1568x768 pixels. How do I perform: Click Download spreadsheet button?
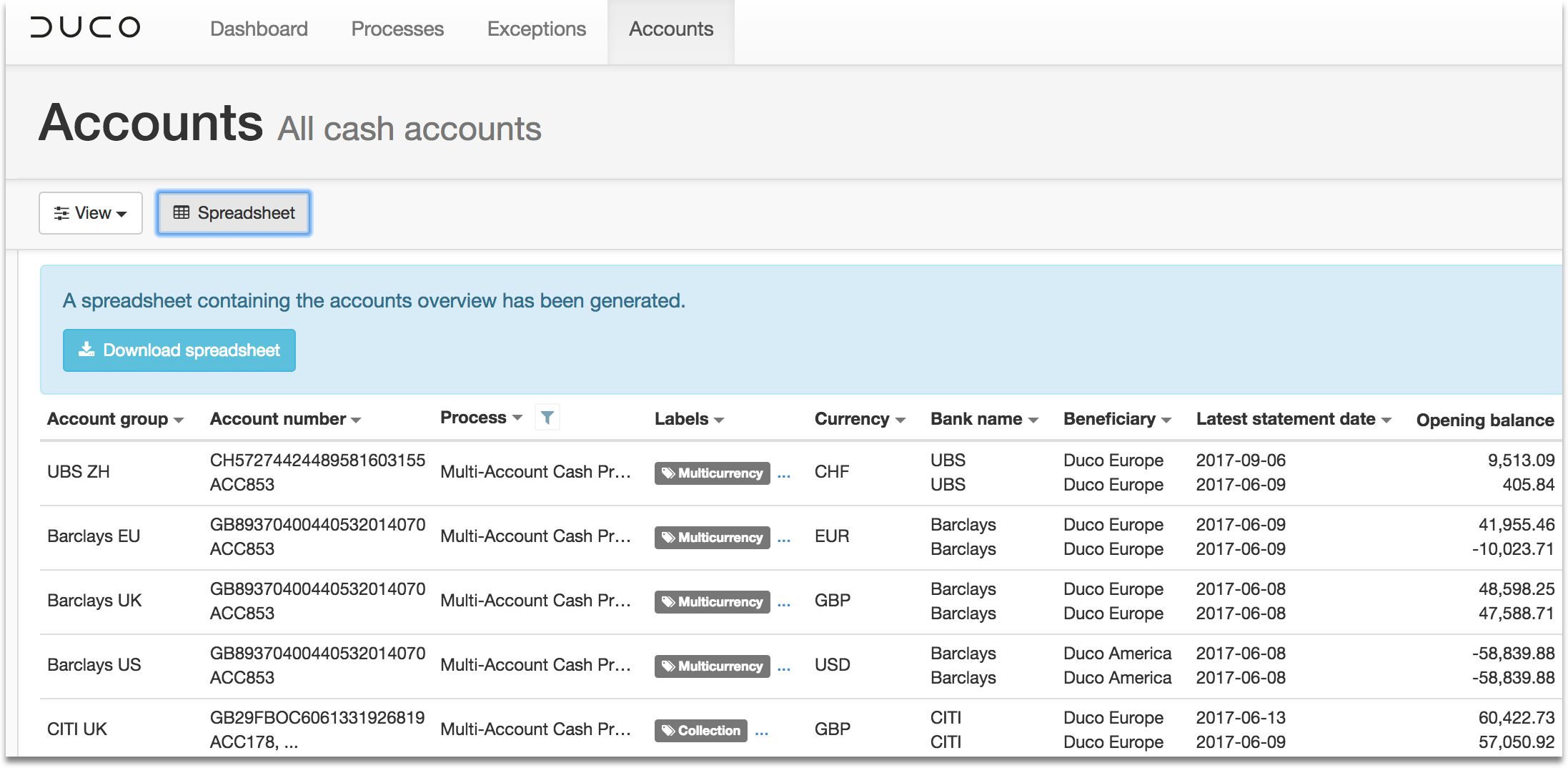tap(179, 350)
